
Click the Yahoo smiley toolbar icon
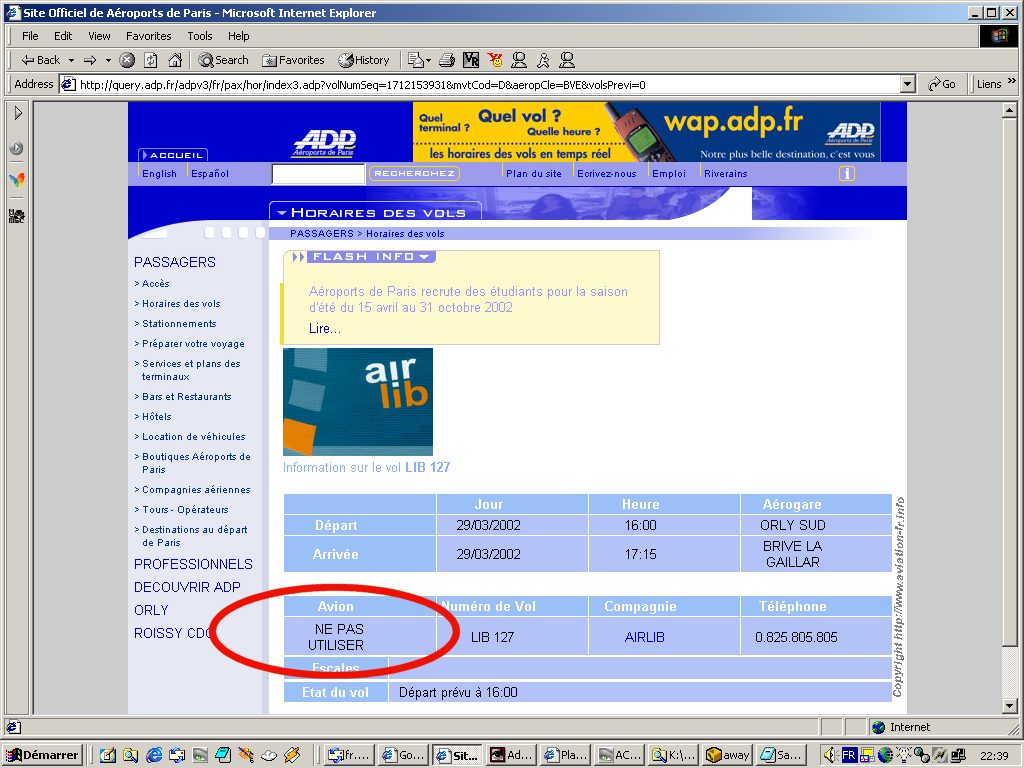[495, 60]
